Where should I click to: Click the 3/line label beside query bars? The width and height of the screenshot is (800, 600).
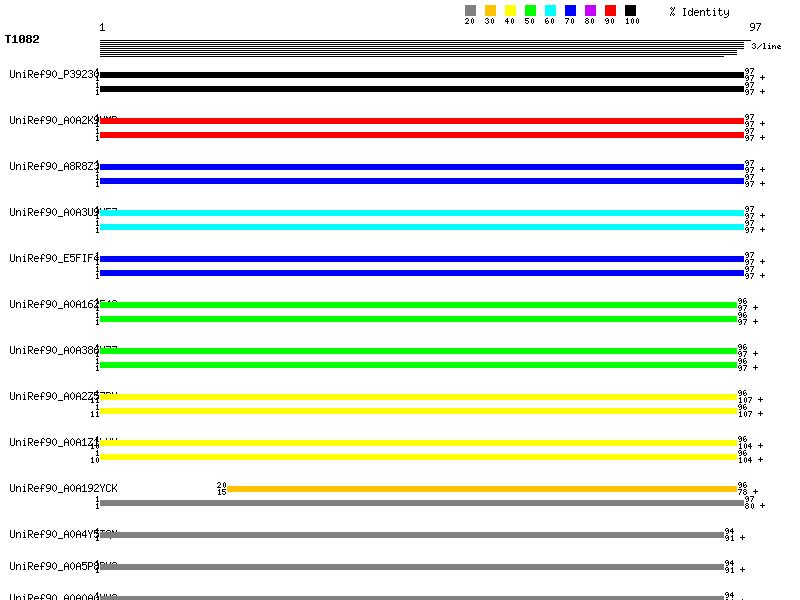[766, 46]
